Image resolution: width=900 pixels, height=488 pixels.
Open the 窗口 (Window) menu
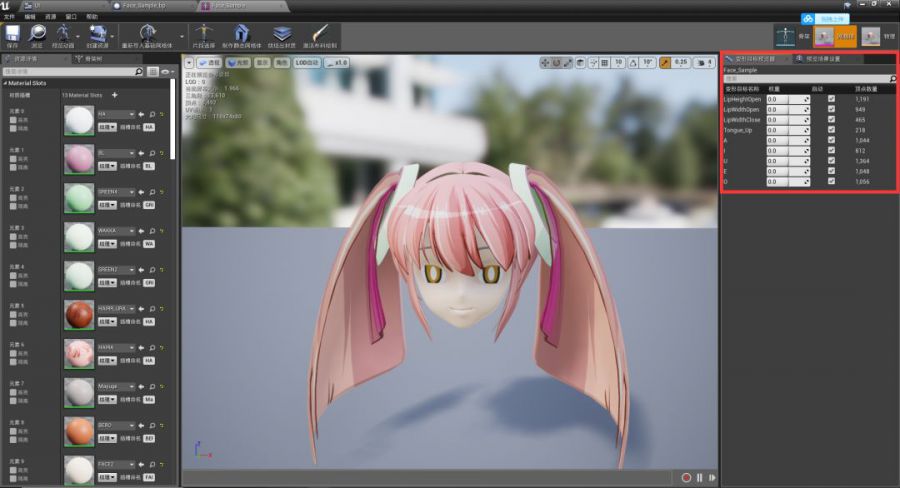[x=71, y=17]
